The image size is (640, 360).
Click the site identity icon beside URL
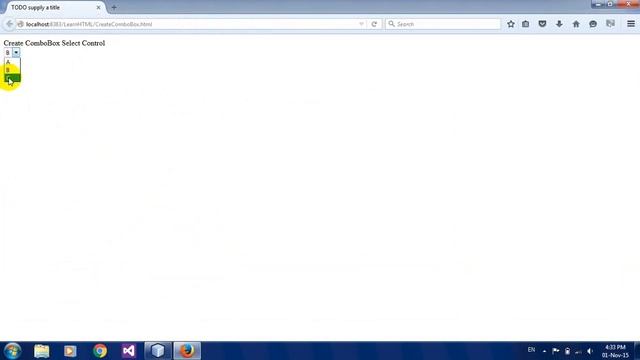click(20, 24)
